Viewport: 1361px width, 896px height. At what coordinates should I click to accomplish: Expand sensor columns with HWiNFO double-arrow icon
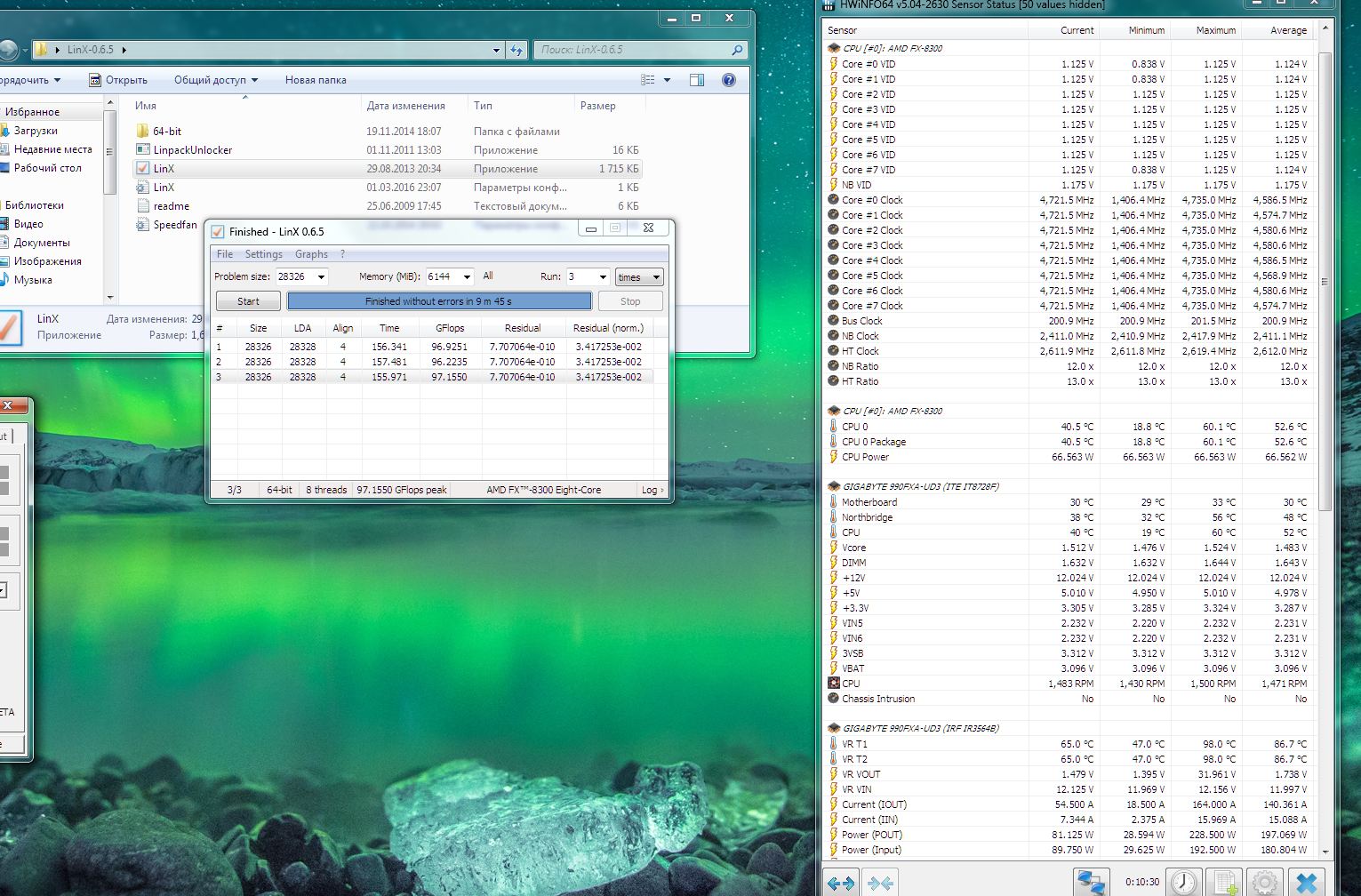coord(840,883)
